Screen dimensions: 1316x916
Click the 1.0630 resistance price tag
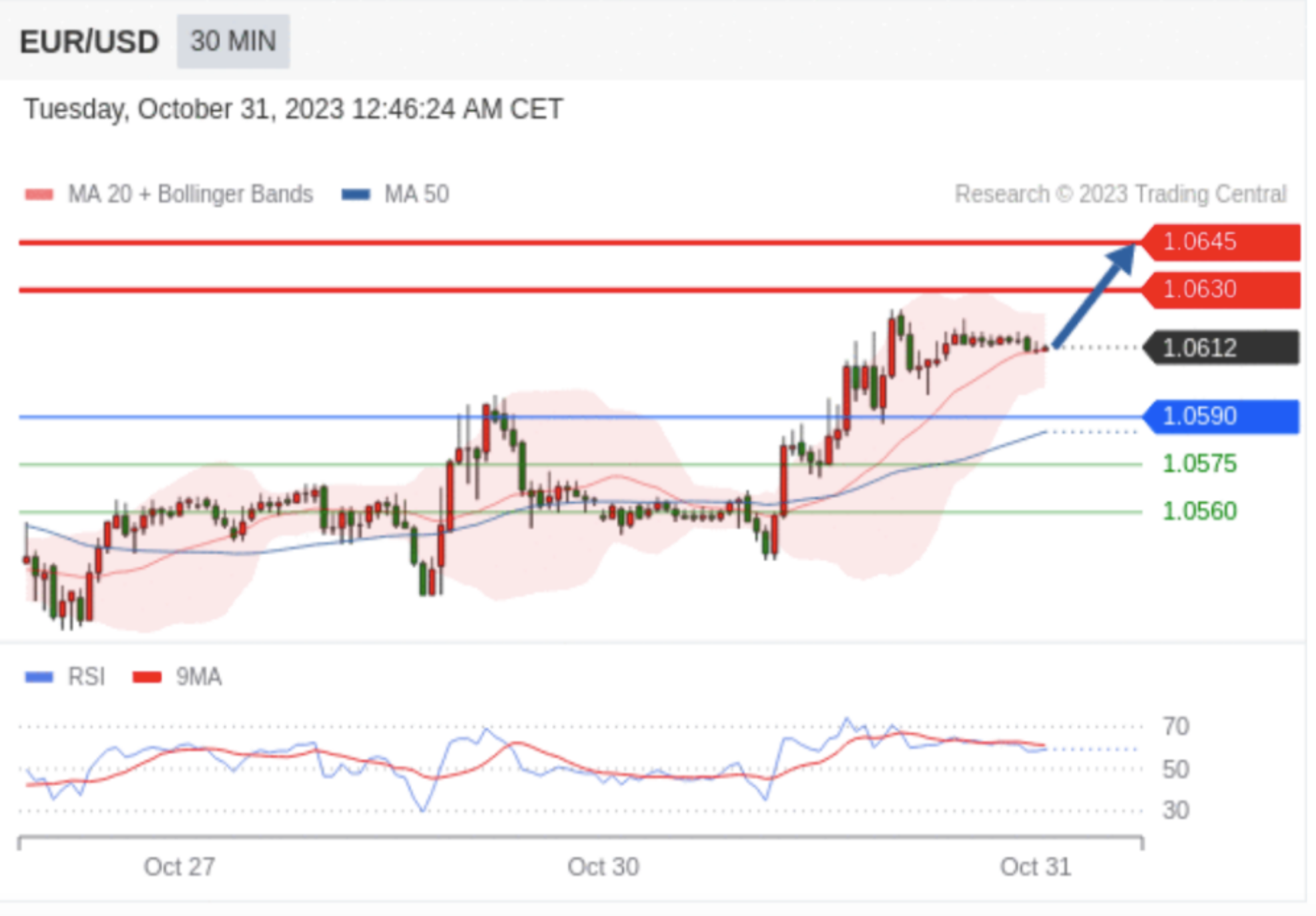[x=1221, y=290]
